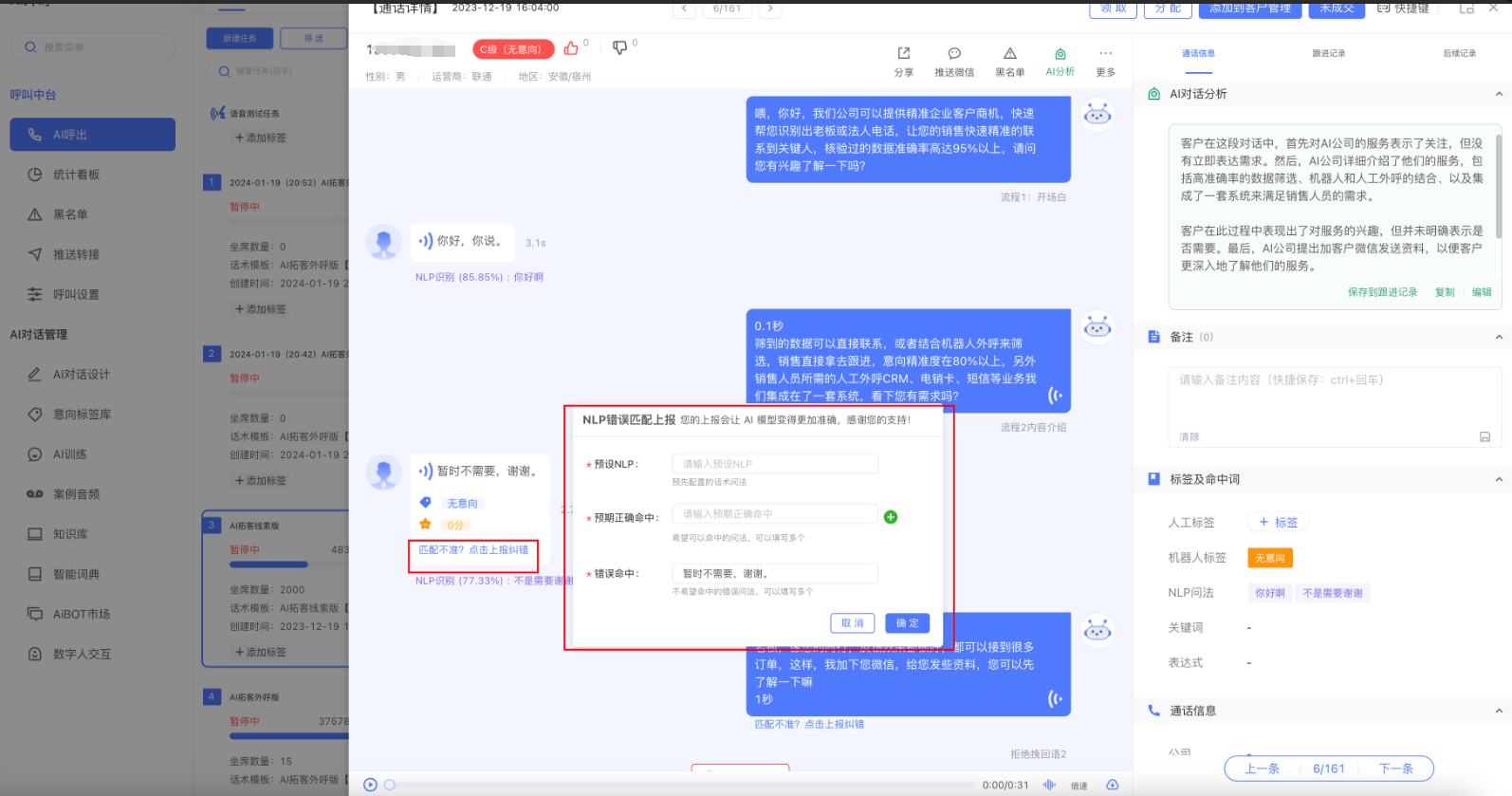Click 确定 in the NLP error dialog
This screenshot has width=1512, height=796.
pyautogui.click(x=907, y=623)
